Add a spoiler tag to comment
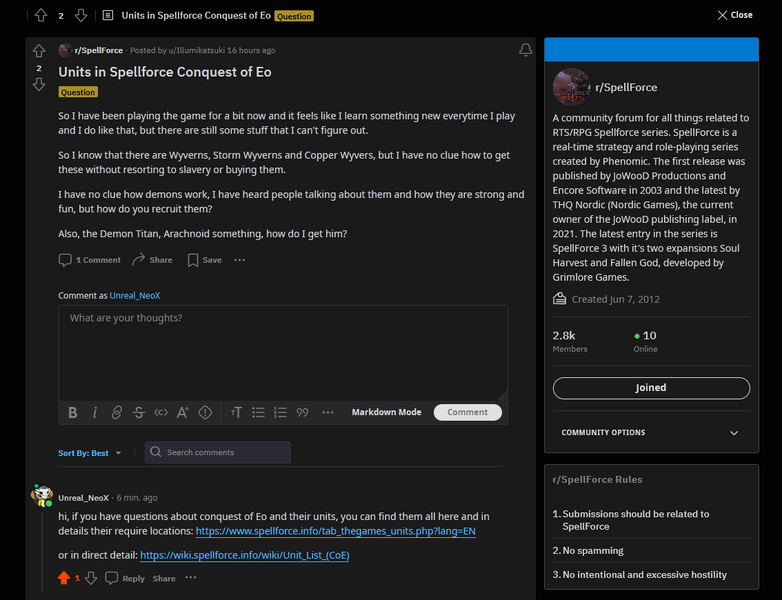The image size is (782, 600). tap(205, 412)
